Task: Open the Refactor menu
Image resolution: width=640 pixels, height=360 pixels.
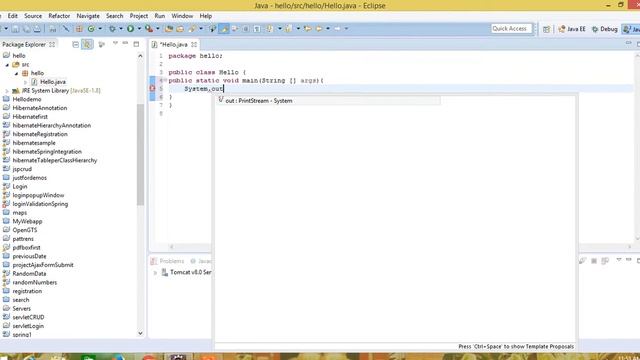Action: click(59, 16)
